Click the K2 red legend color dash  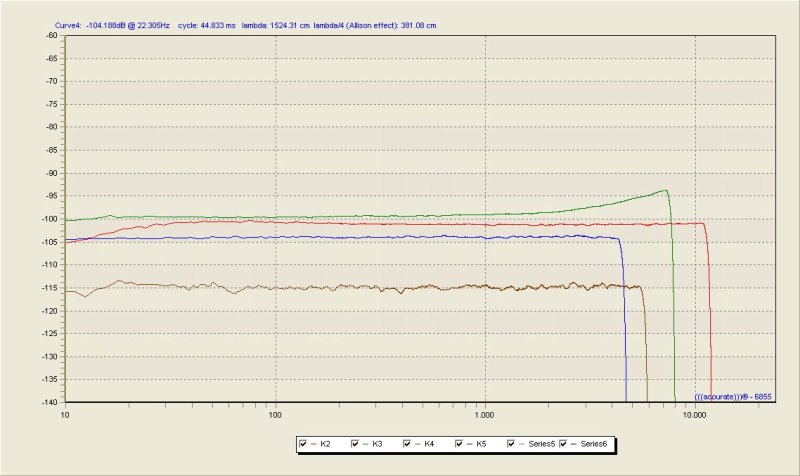click(313, 444)
